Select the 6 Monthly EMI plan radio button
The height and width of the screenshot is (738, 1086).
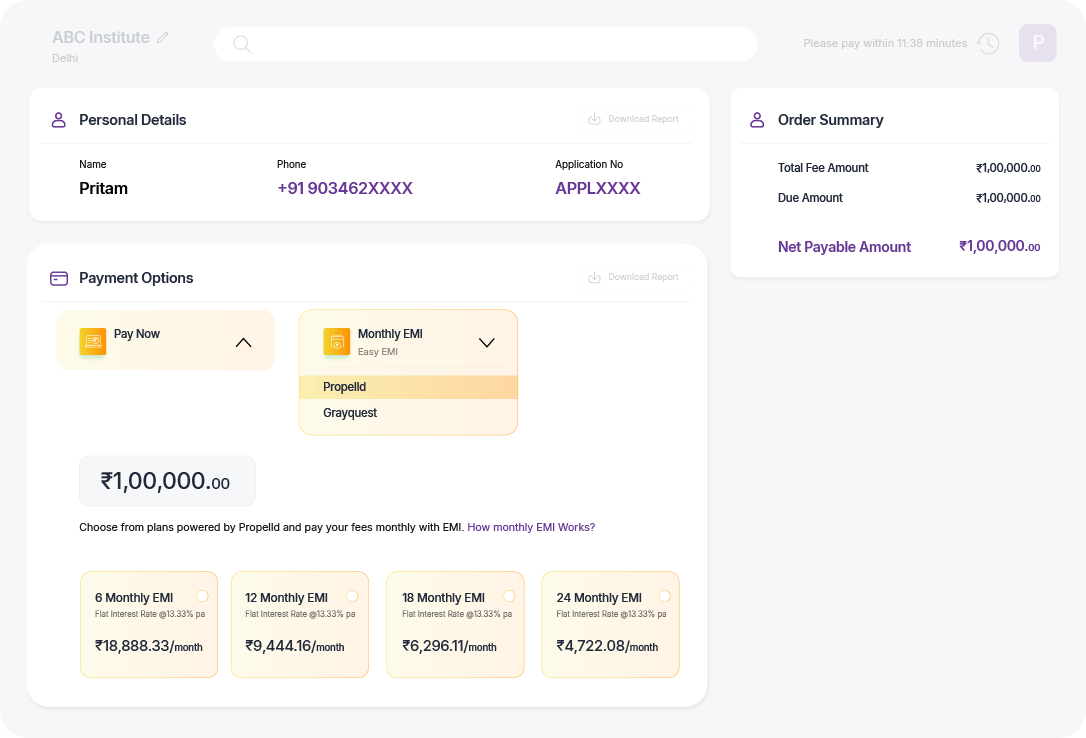[203, 595]
